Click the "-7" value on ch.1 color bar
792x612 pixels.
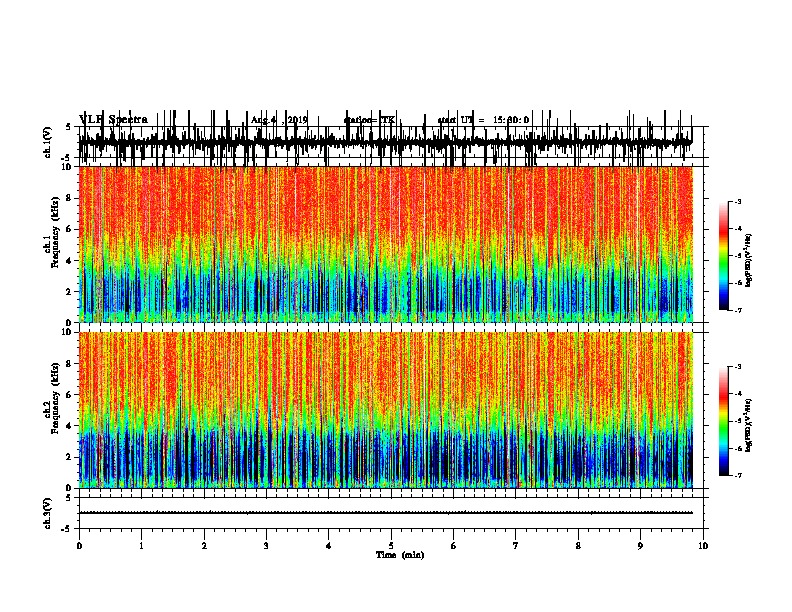(x=738, y=310)
